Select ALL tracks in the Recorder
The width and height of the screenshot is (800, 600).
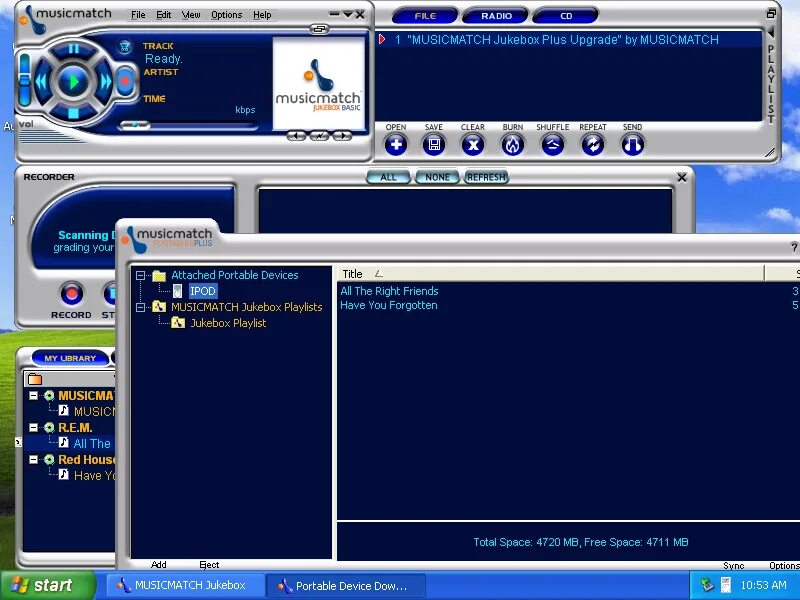[x=388, y=177]
